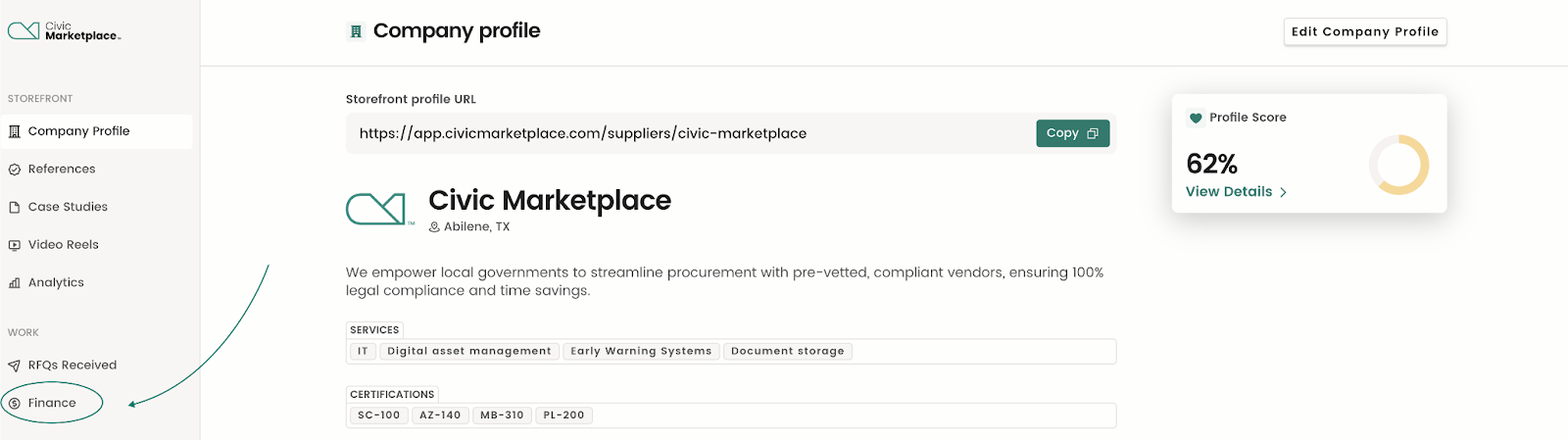The image size is (1568, 440).
Task: Click the Profile Score title text
Action: click(1248, 118)
